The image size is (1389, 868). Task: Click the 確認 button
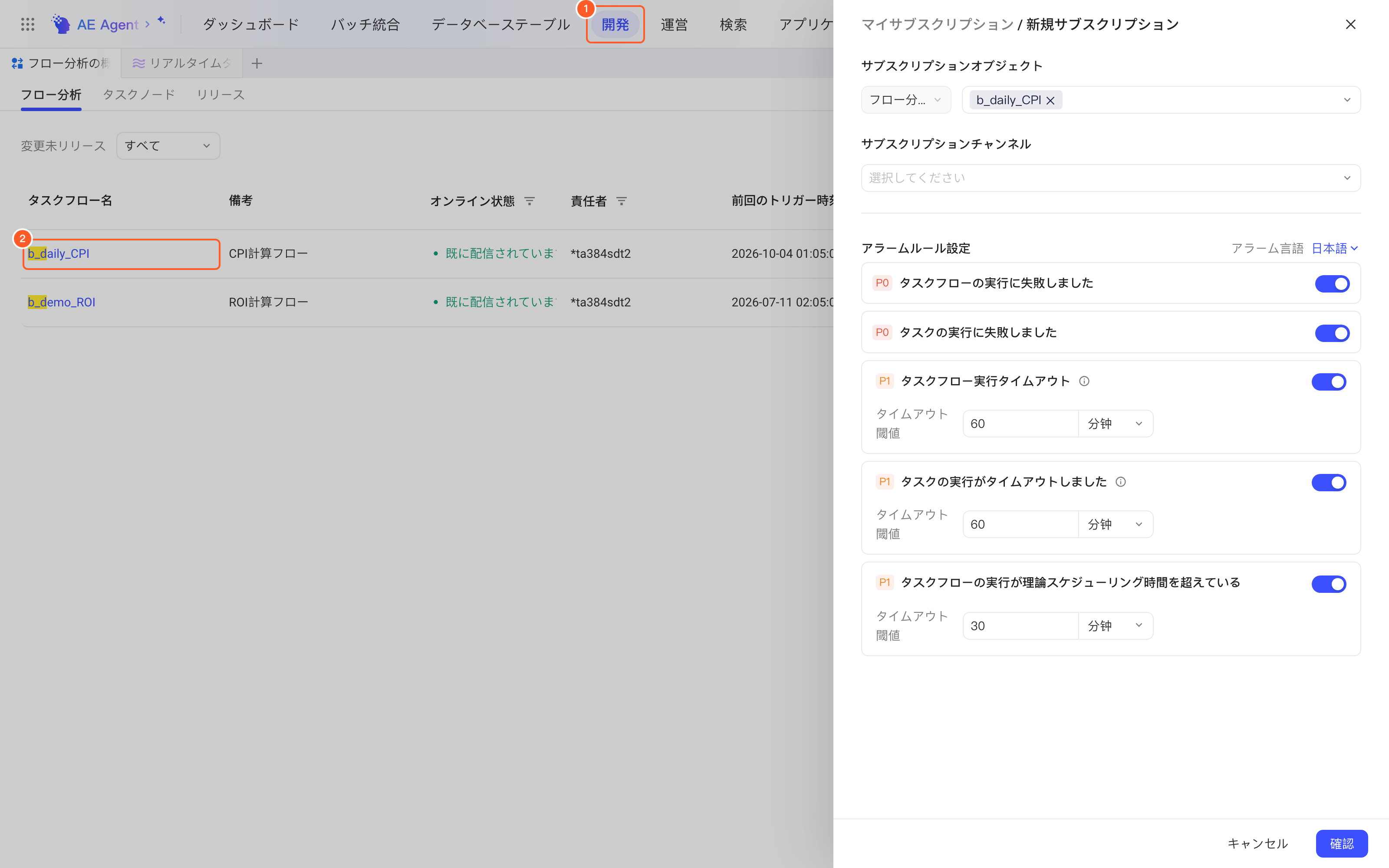[1341, 843]
